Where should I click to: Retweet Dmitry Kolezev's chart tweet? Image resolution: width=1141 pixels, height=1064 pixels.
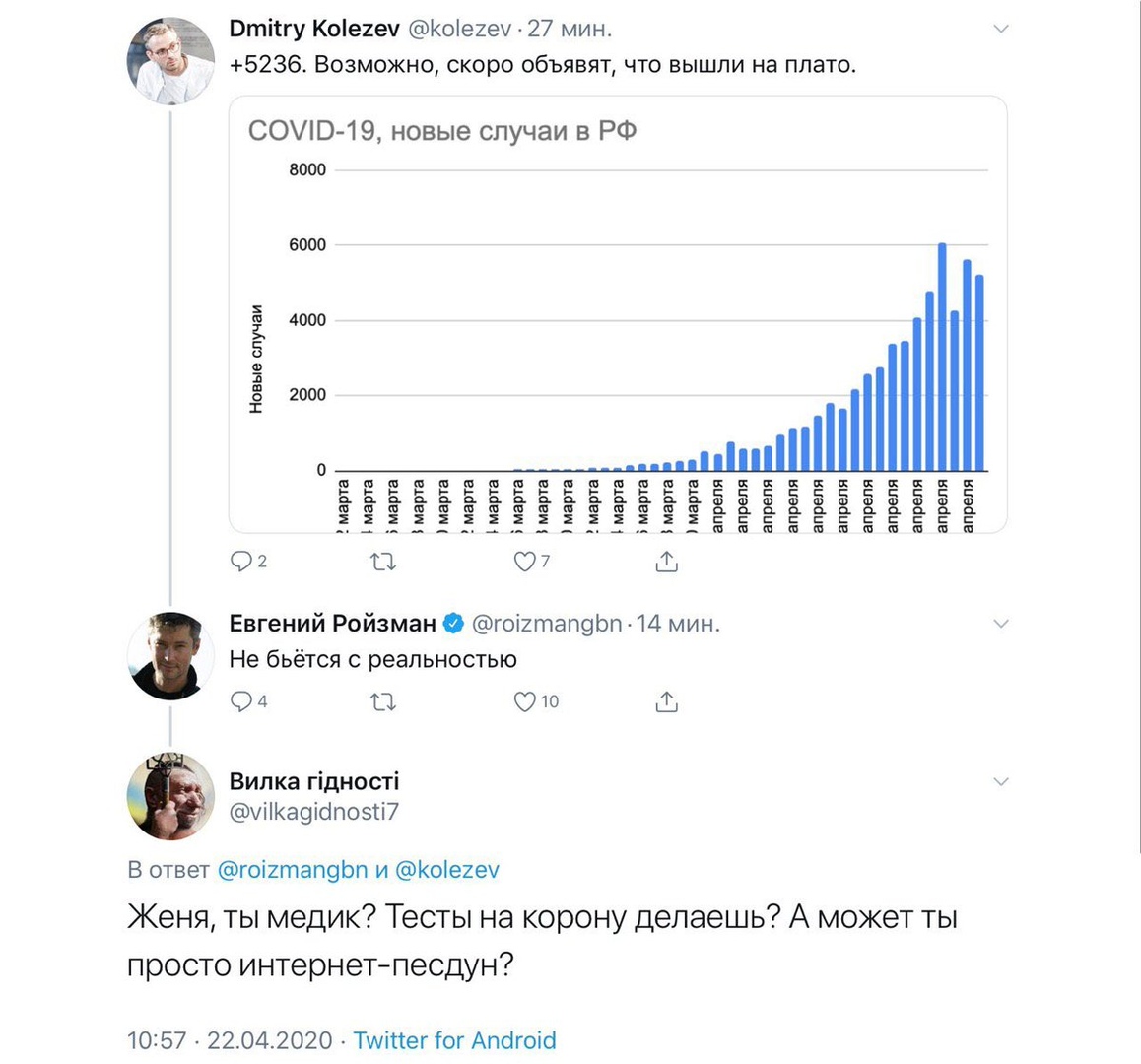(383, 562)
